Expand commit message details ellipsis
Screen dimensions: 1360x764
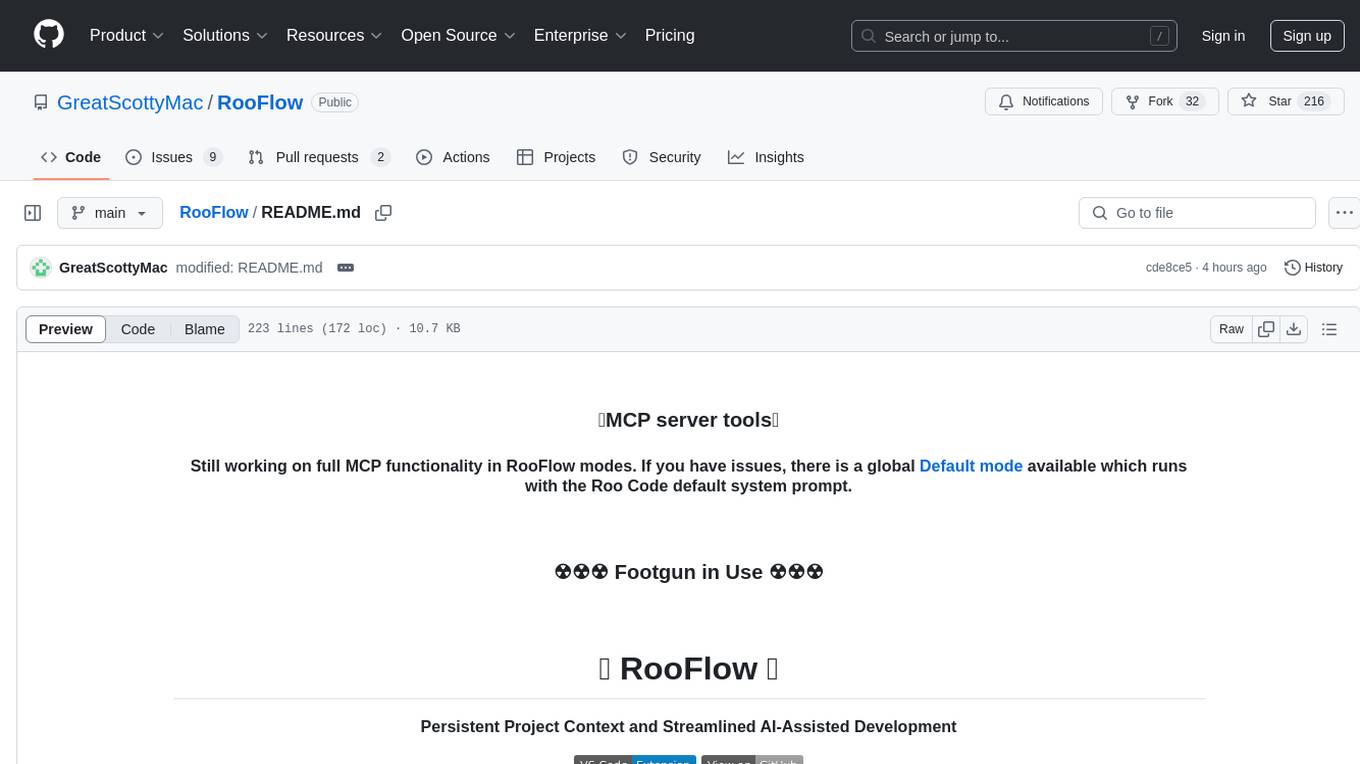tap(346, 267)
